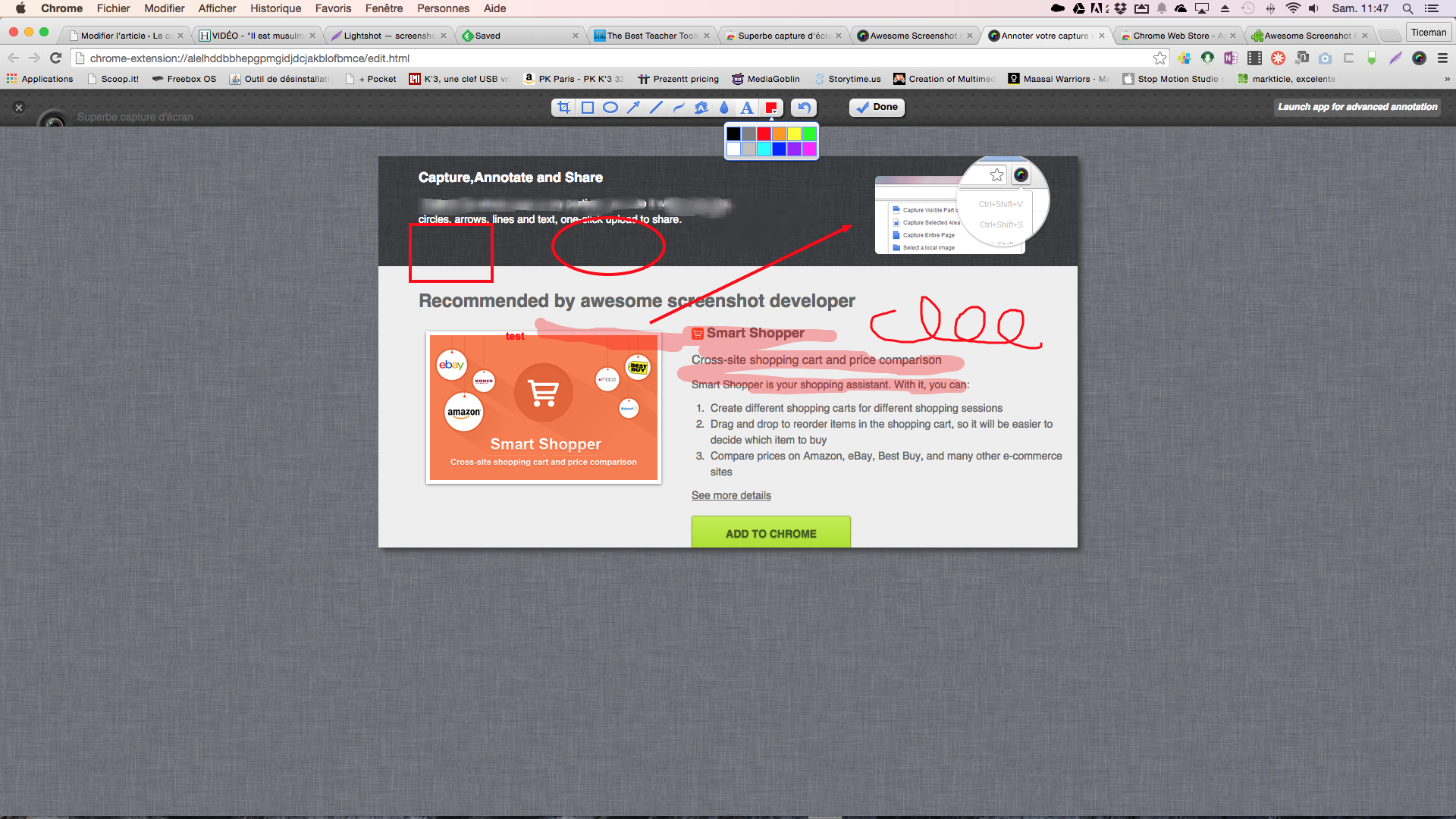The image size is (1456, 819).
Task: Select the Freehand curve tool
Action: (x=679, y=108)
